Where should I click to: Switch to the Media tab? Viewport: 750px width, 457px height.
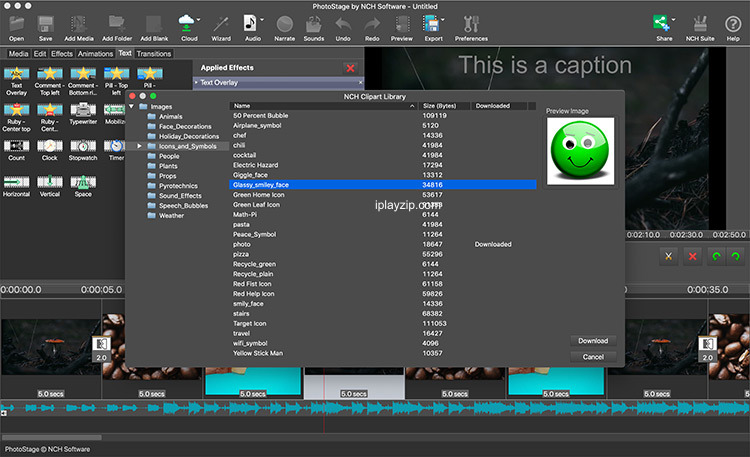pos(18,54)
